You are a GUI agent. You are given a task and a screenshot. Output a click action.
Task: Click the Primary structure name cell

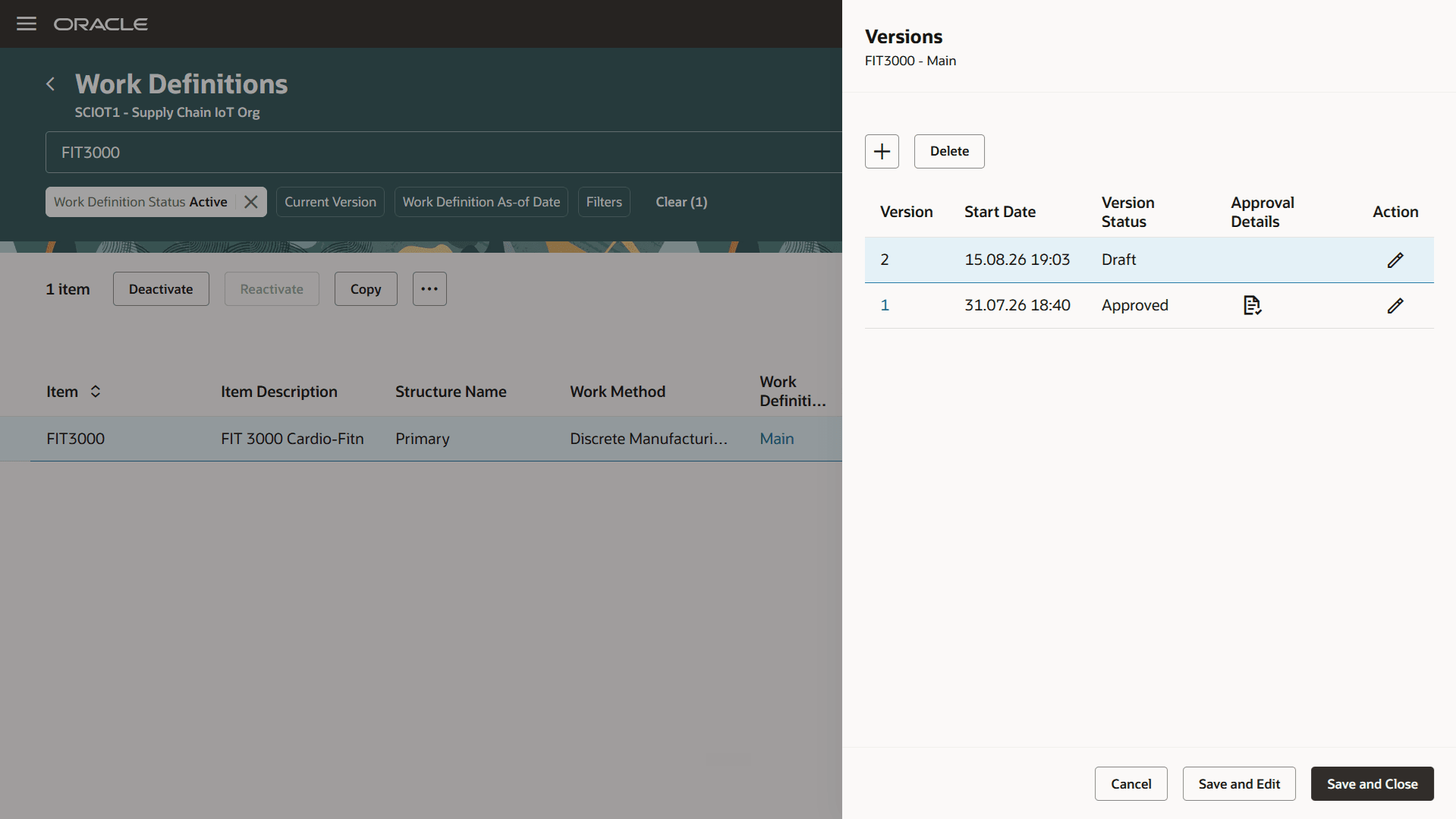422,439
